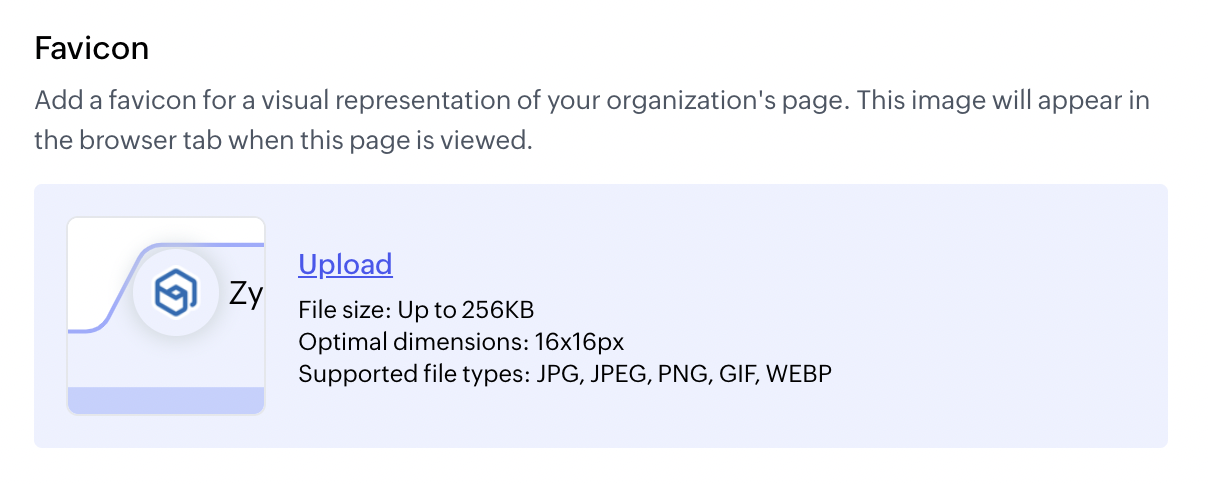Click the Favicon section heading
Screen dimensions: 1208x484
point(92,48)
